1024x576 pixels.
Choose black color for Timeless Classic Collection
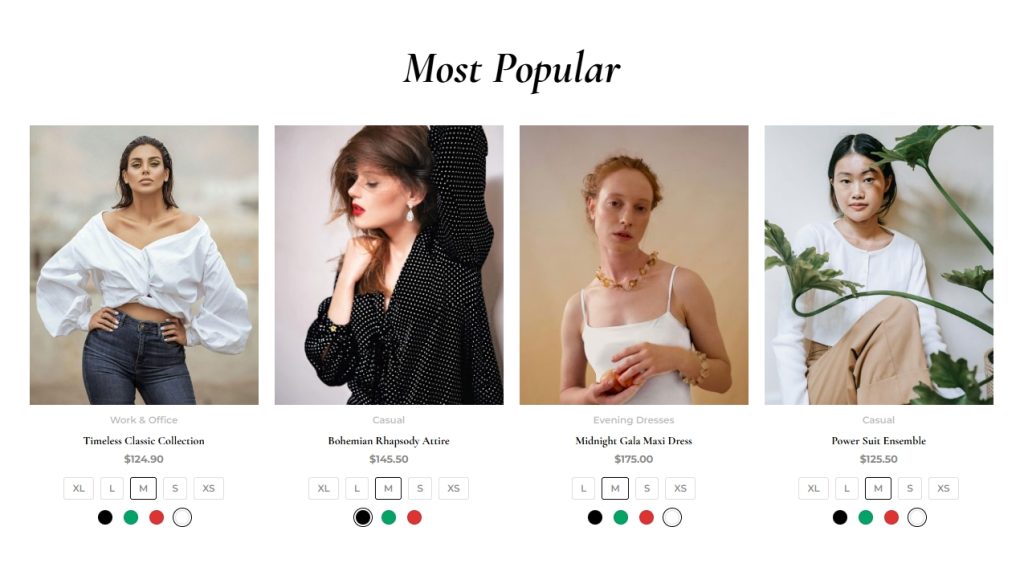coord(105,517)
